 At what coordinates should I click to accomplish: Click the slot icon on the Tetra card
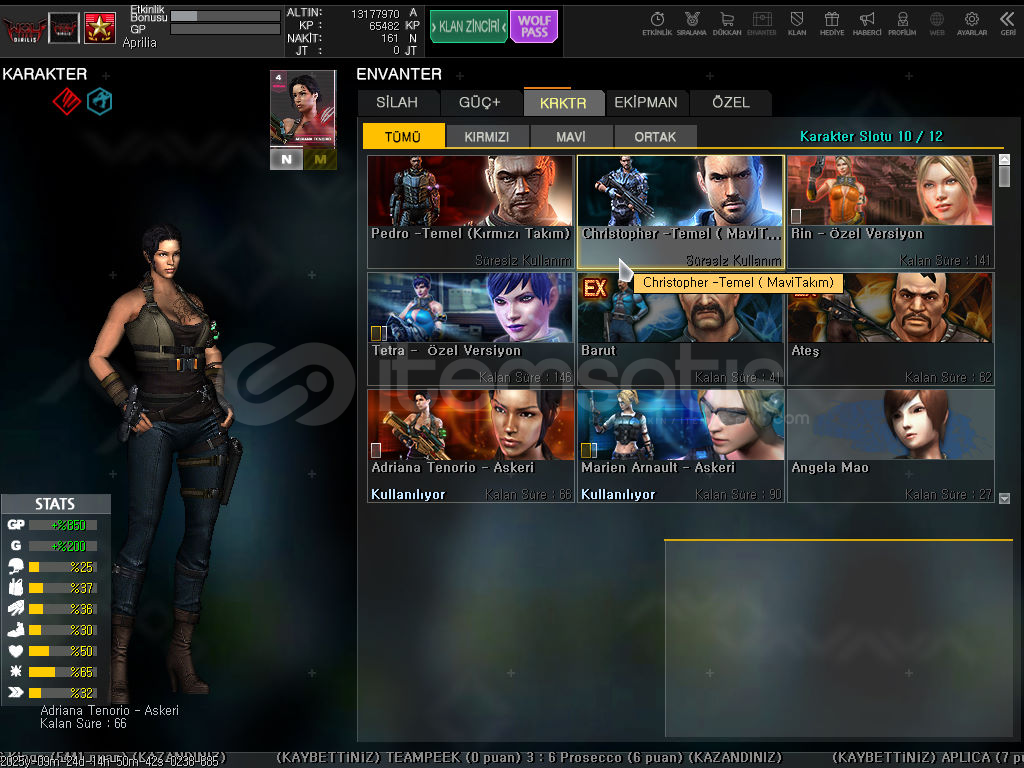click(379, 333)
